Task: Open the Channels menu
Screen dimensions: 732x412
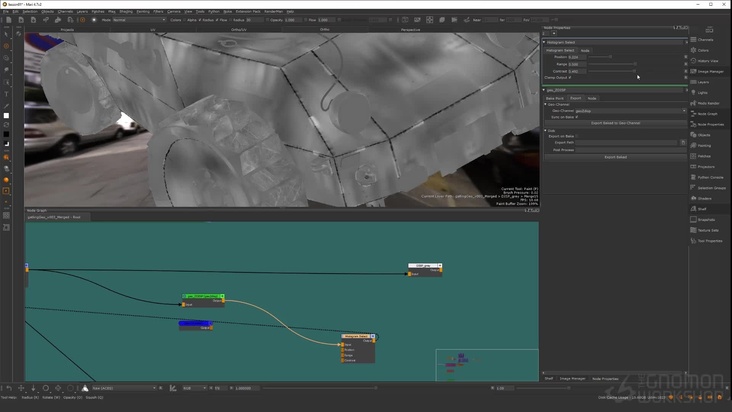Action: [65, 11]
